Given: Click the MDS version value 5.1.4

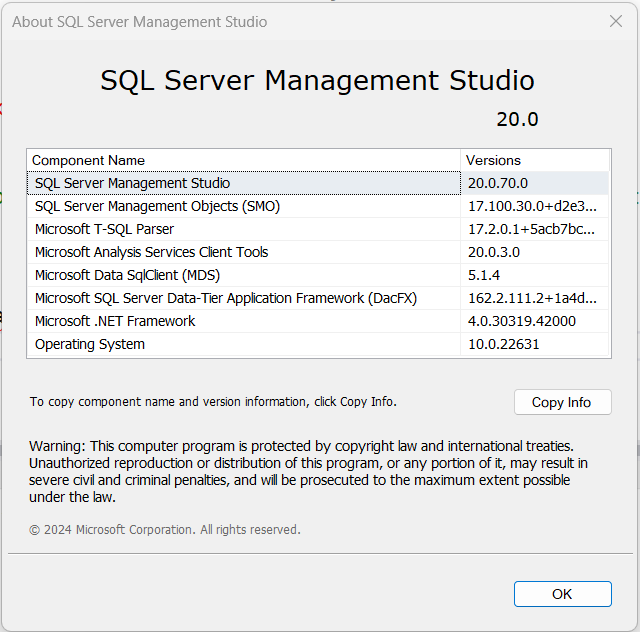Looking at the screenshot, I should click(484, 275).
